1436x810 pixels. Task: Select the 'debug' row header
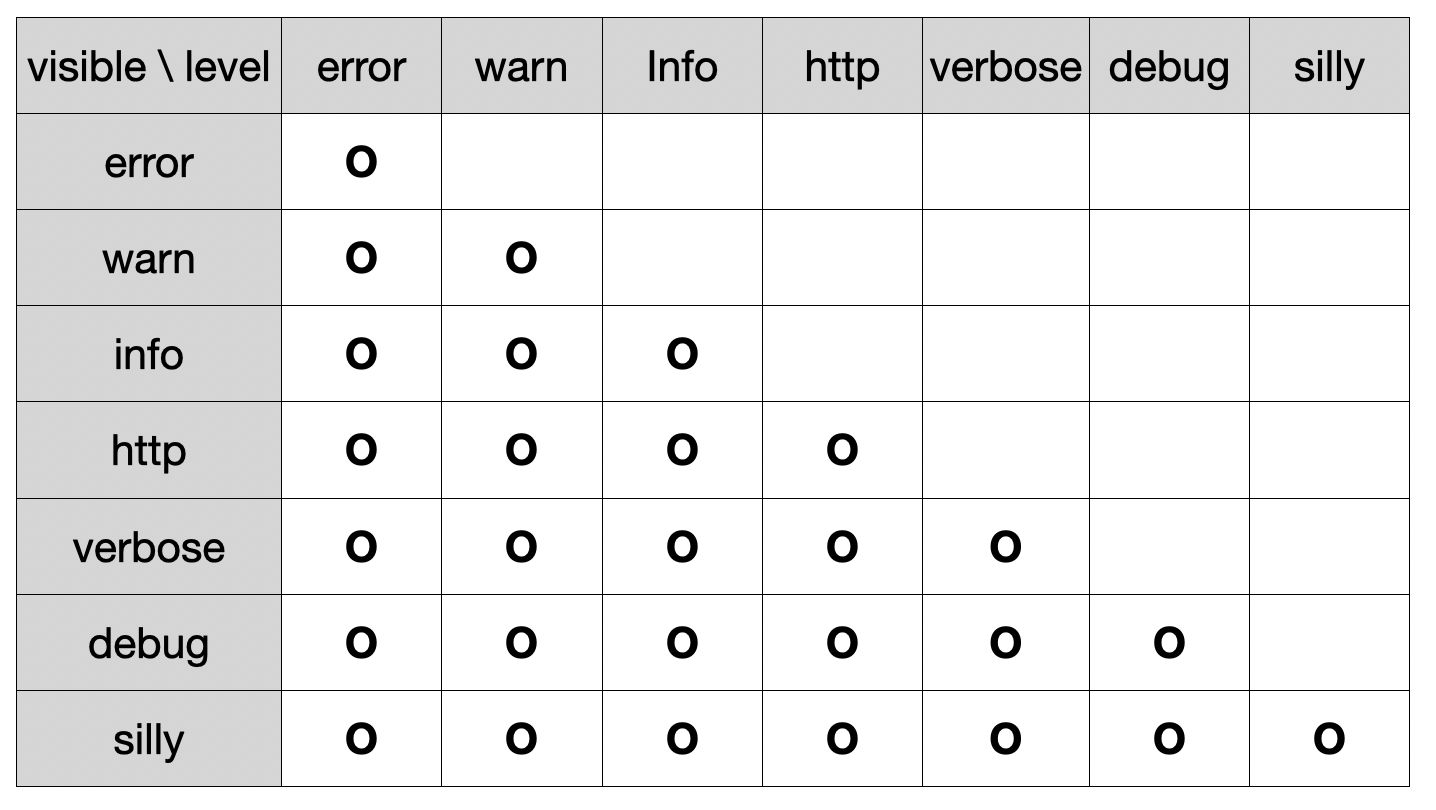149,642
